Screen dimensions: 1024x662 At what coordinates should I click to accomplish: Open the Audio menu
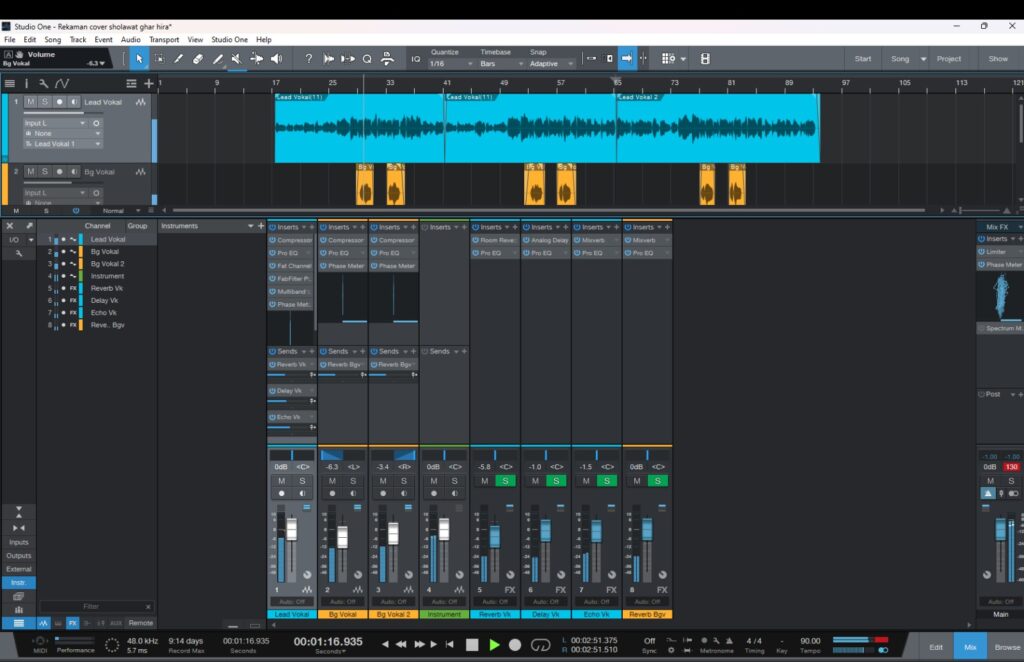[131, 40]
